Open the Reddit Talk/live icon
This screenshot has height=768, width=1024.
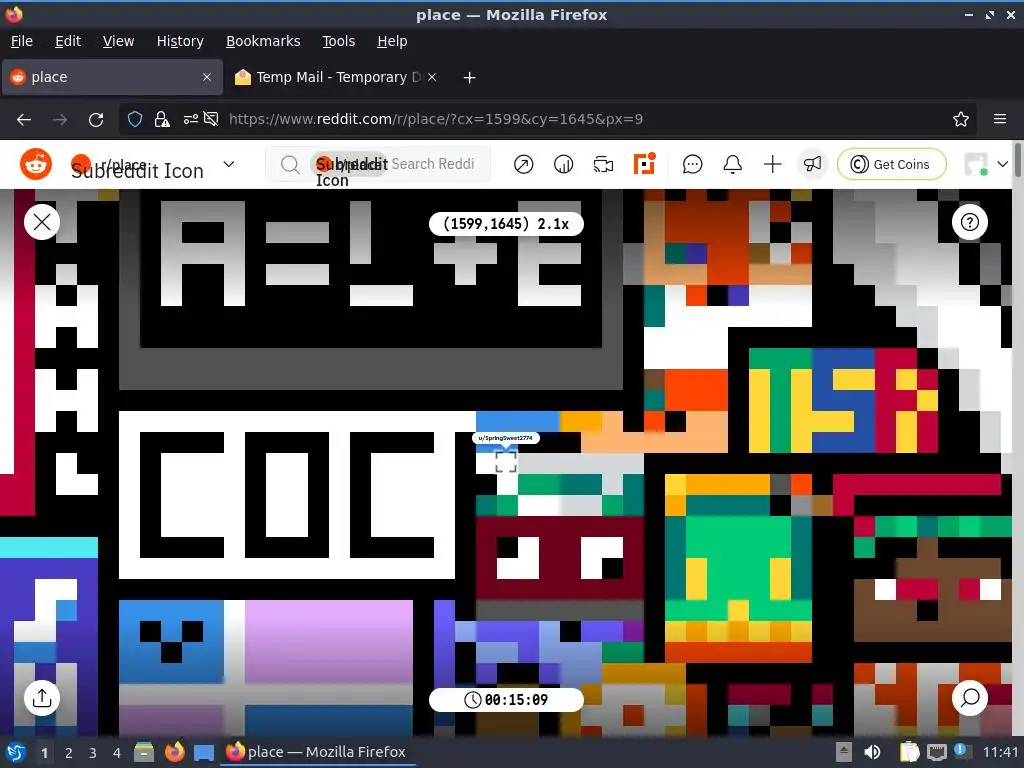[603, 165]
